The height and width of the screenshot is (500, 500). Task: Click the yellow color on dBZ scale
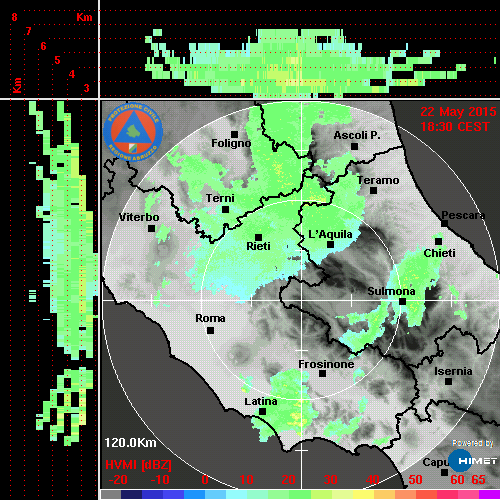363,494
